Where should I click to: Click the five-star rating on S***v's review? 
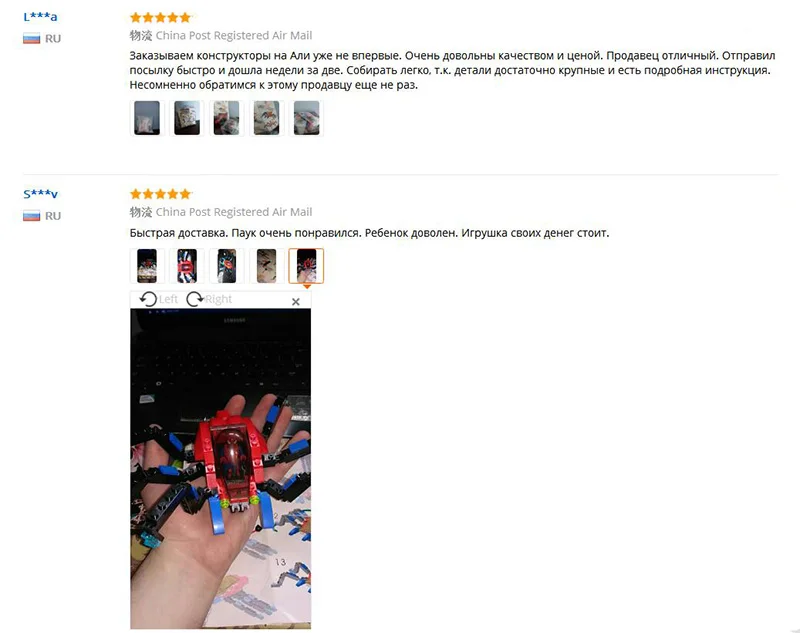point(160,194)
